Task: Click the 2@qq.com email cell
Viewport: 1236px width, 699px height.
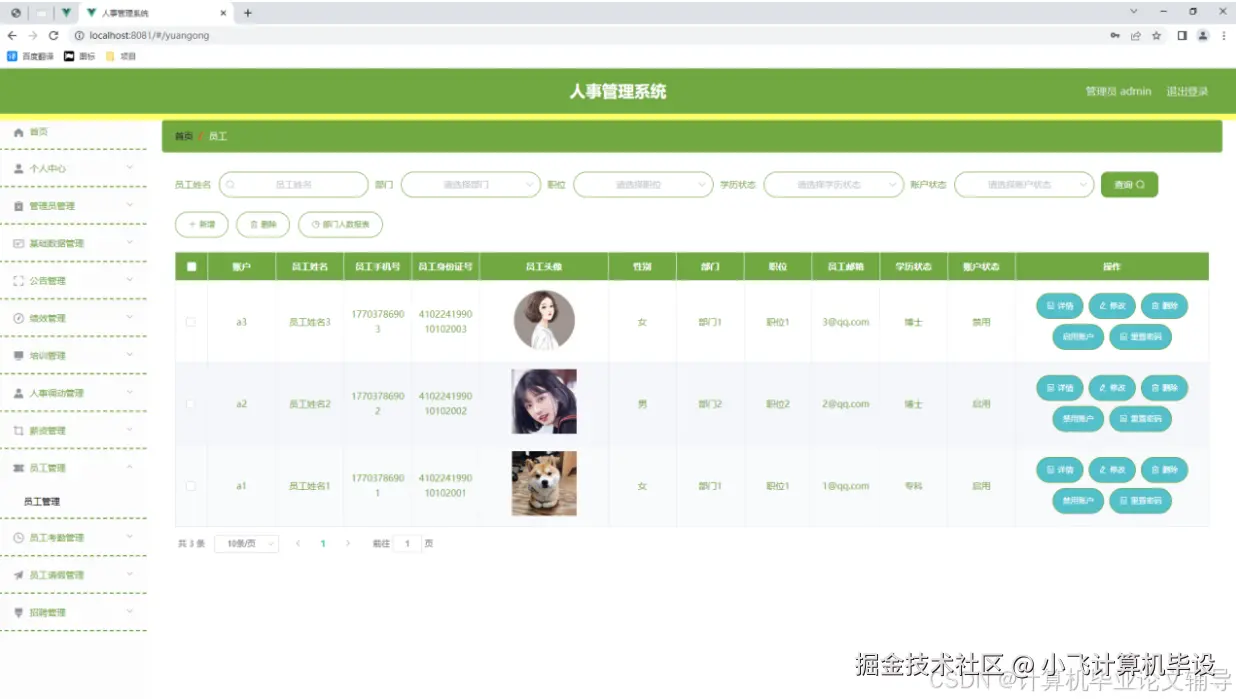Action: pos(846,404)
